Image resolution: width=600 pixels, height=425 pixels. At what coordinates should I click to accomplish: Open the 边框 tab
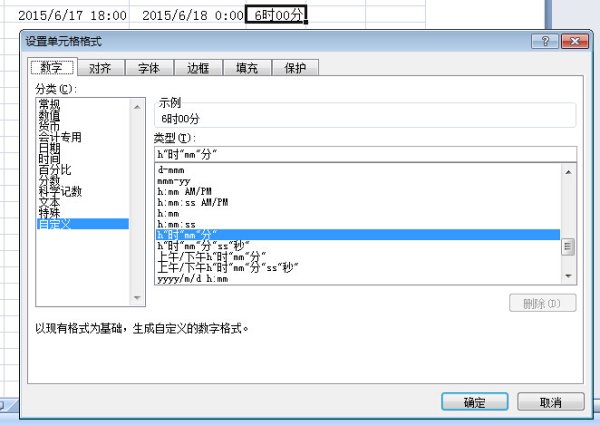click(198, 68)
